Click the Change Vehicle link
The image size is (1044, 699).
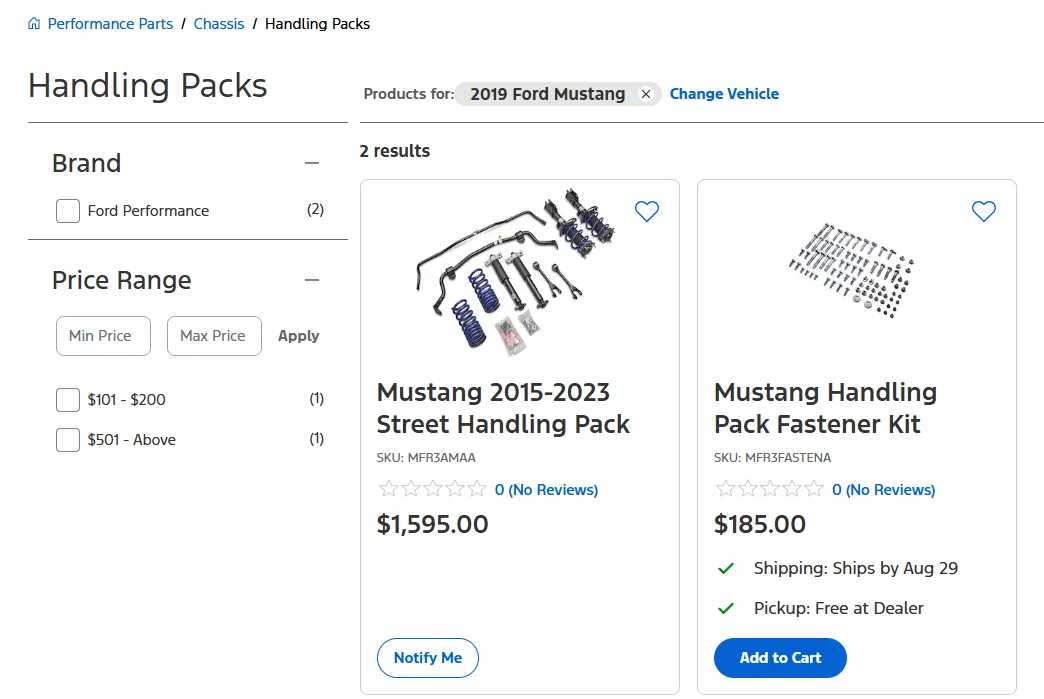724,94
